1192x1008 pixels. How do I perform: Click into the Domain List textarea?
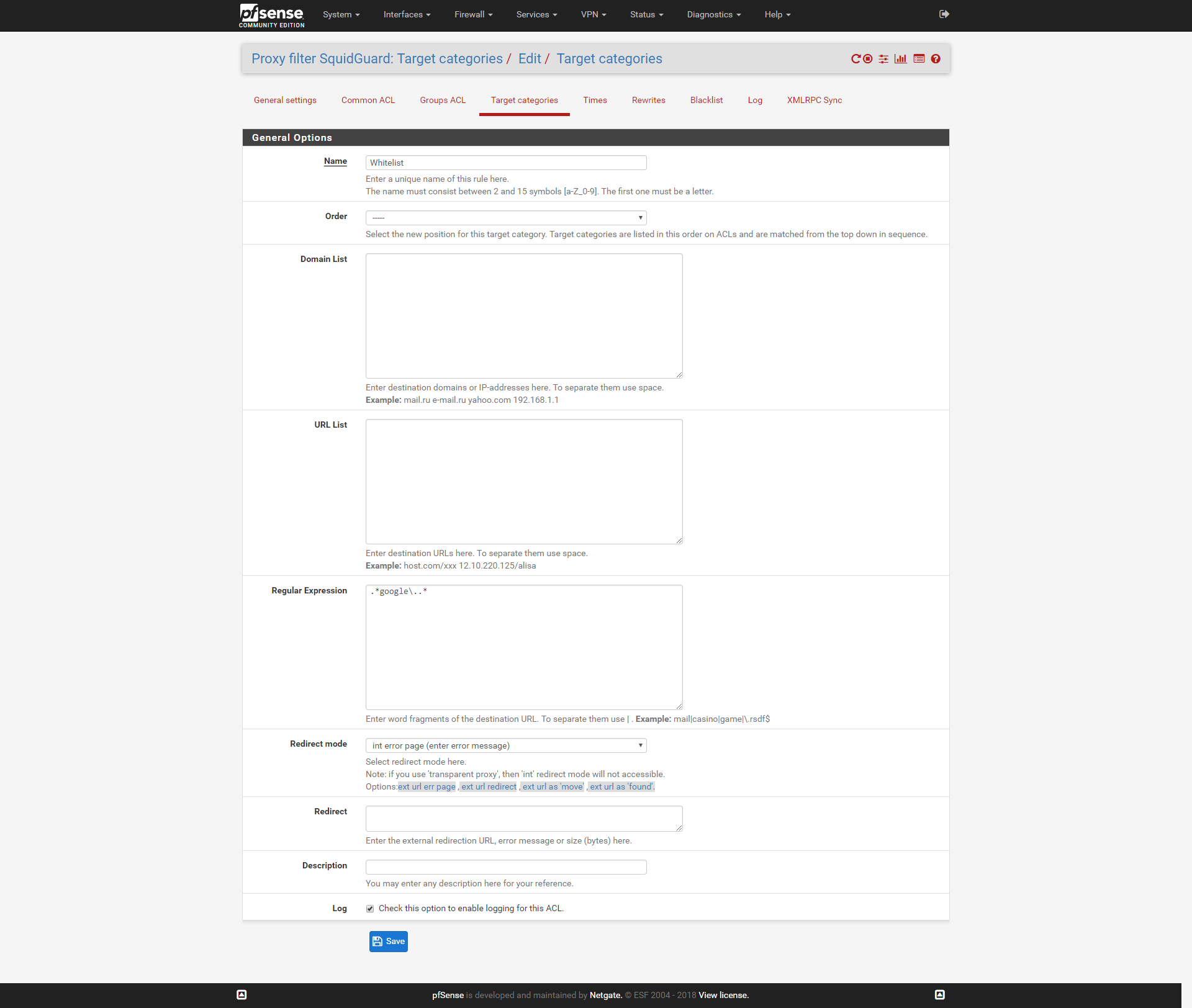524,316
